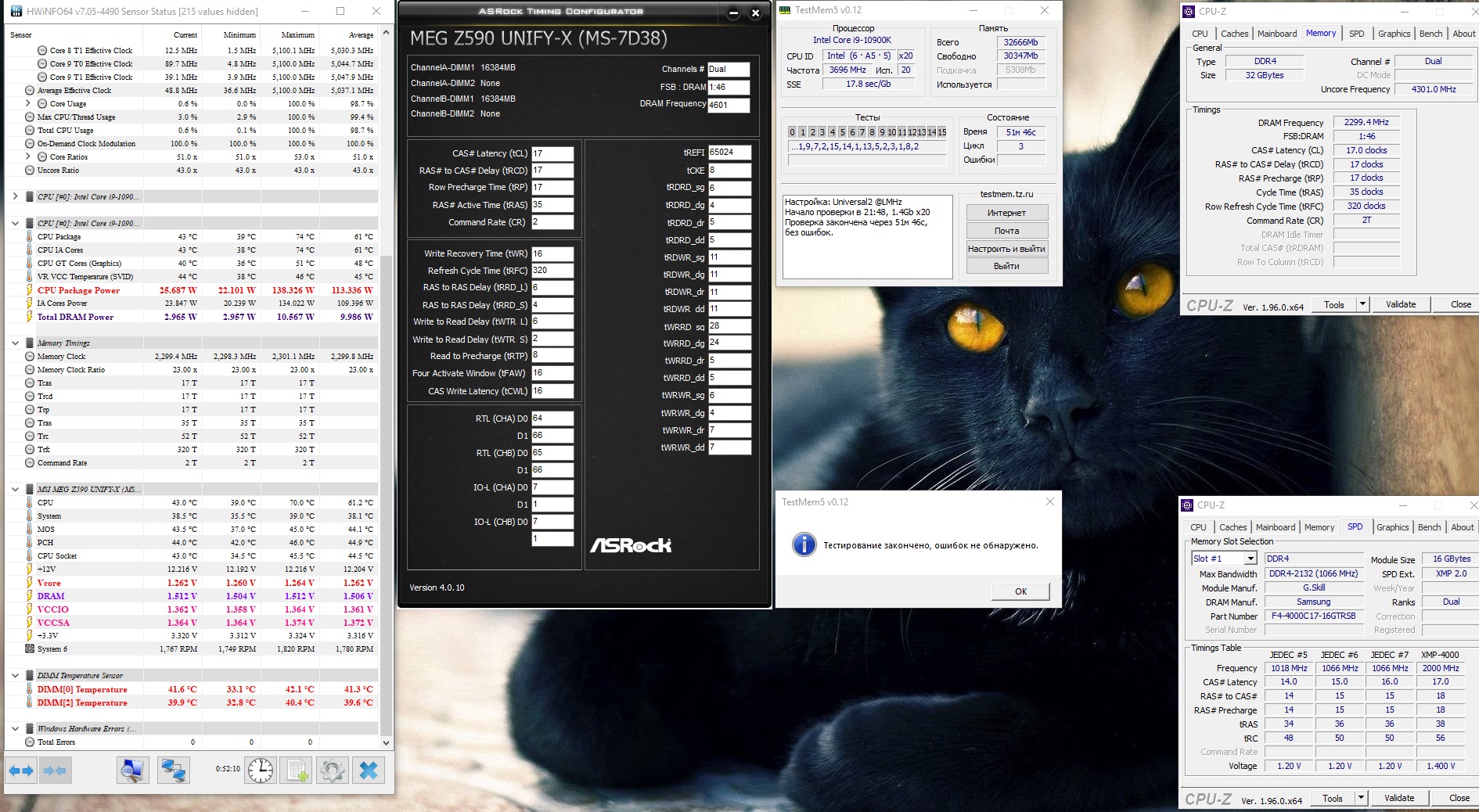Click the thermometer icon beside CPU Socket
Viewport: 1479px width, 812px height.
[30, 555]
